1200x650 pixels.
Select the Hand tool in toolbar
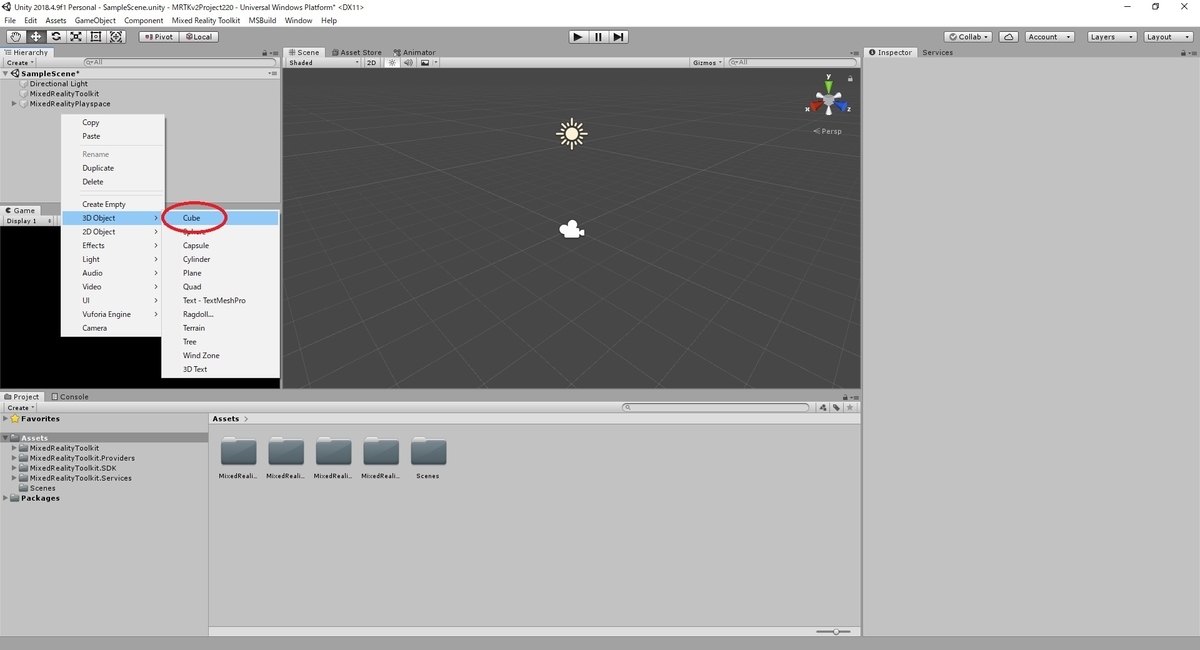15,37
